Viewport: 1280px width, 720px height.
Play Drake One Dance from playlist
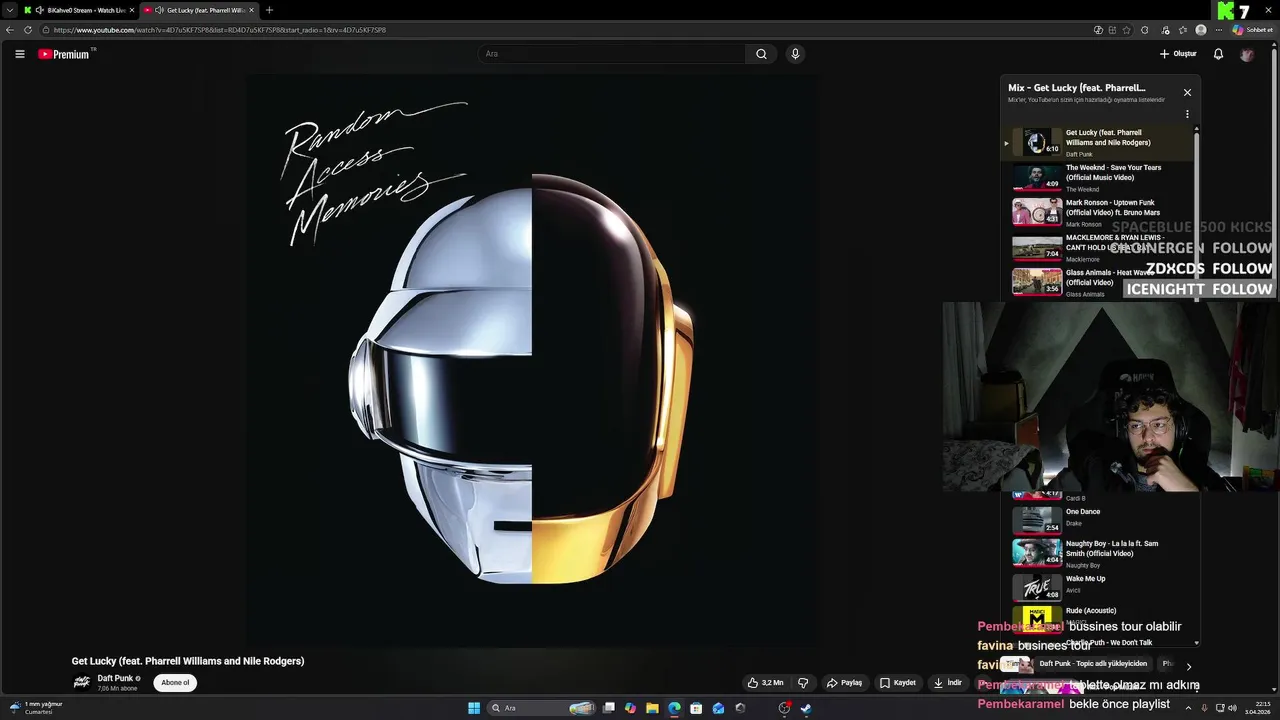click(x=1100, y=520)
